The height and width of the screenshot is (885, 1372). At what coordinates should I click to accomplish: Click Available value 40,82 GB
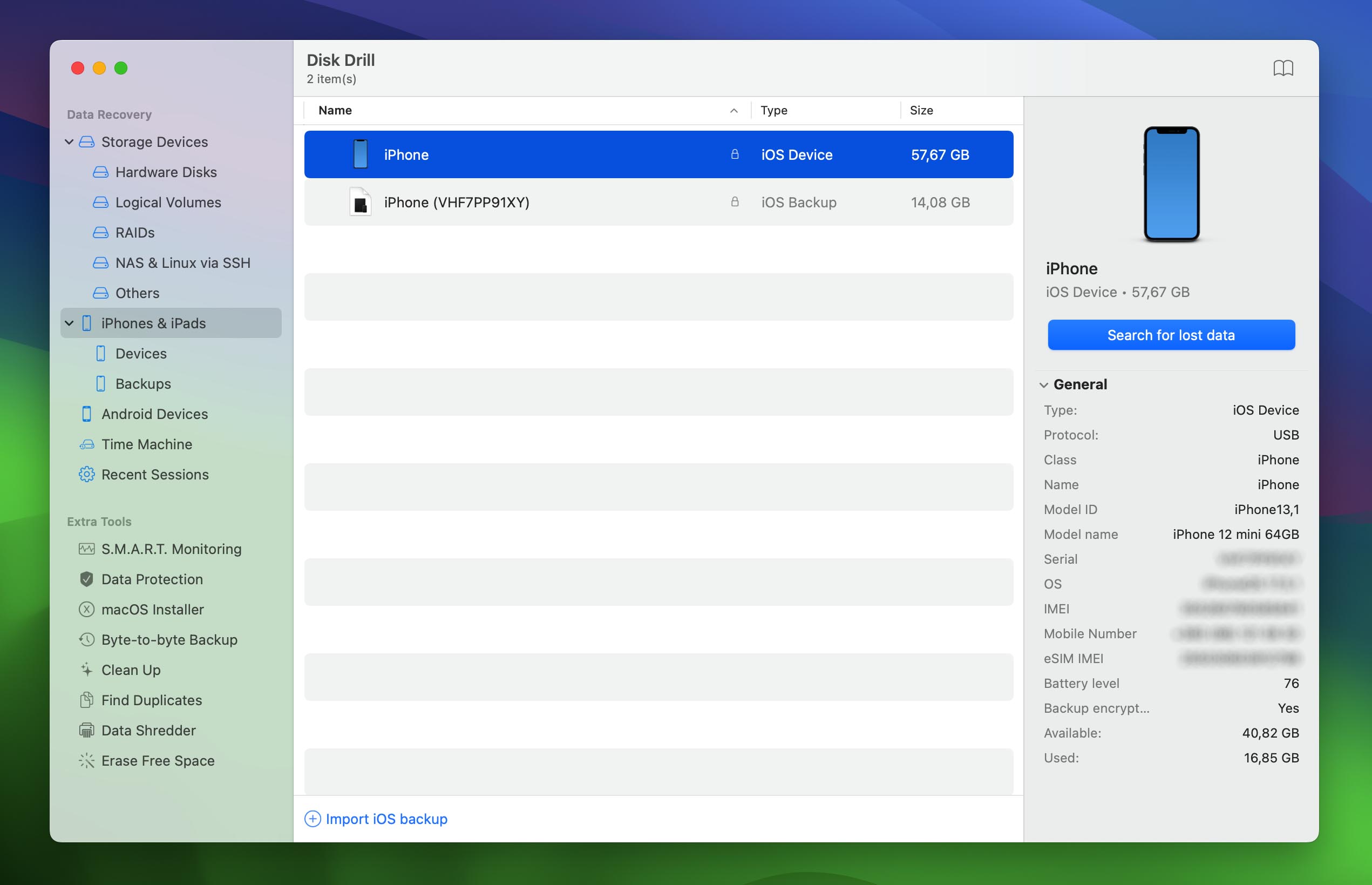click(x=1271, y=733)
